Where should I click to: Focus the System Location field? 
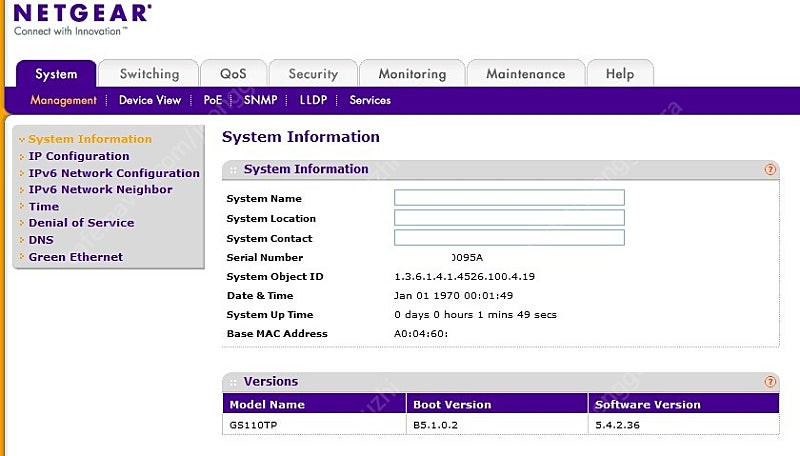point(509,217)
